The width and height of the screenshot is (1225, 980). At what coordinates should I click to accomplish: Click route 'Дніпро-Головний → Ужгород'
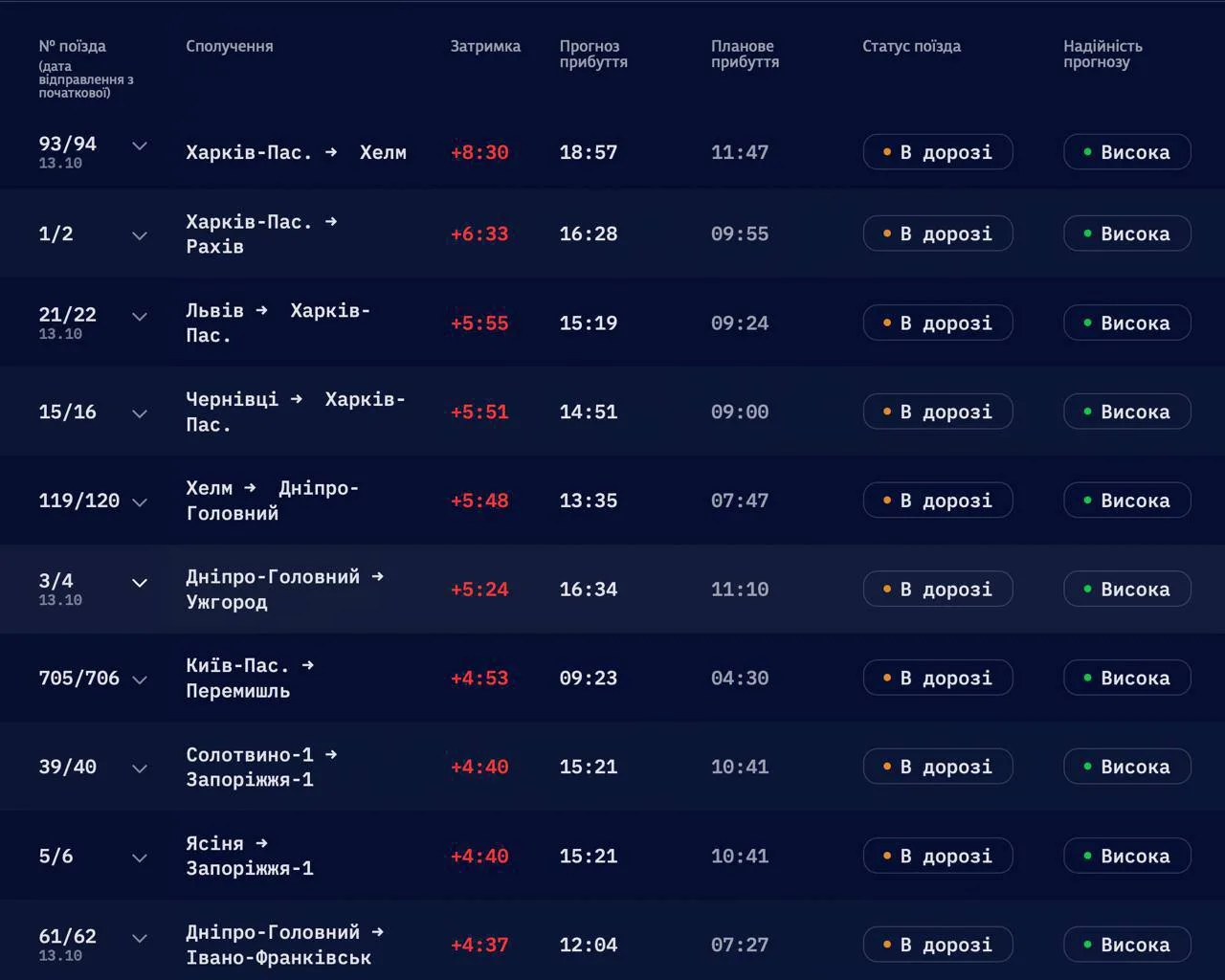pos(285,590)
